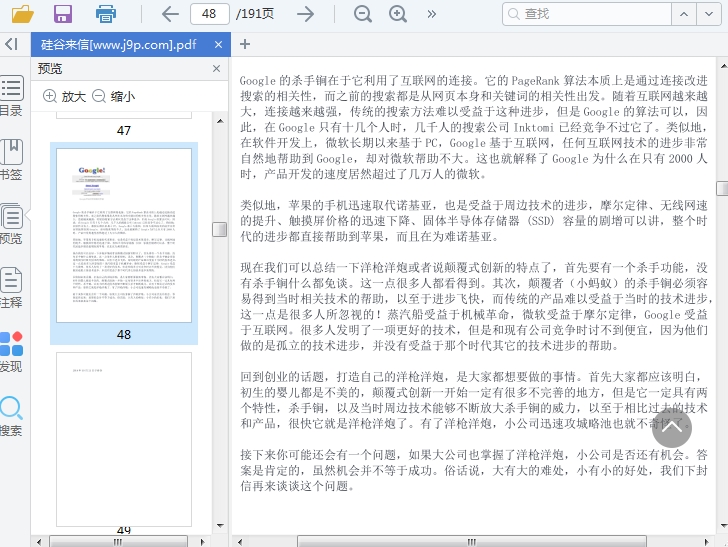Find previous match with up chevron
Screen dimensions: 728x547
[x=684, y=14]
